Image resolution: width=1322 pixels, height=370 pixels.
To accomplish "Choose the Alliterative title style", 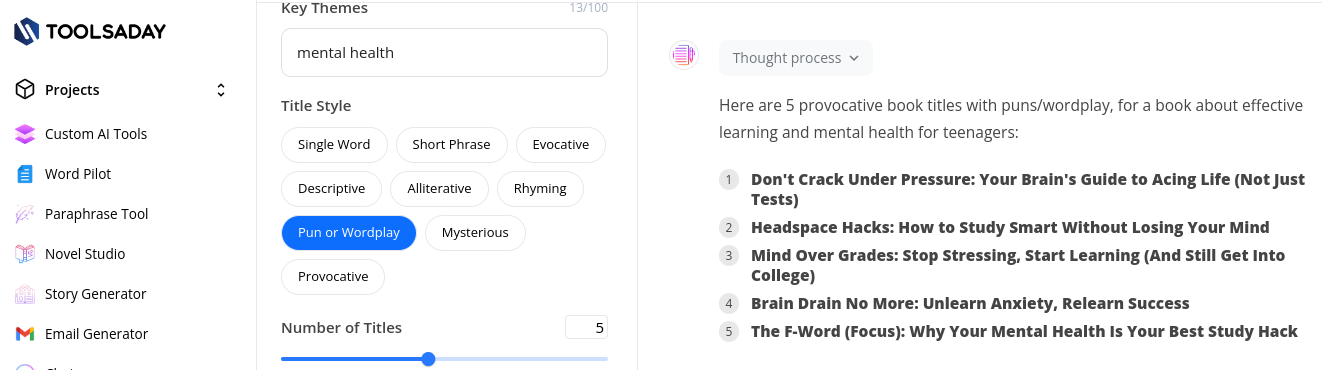I will click(x=439, y=189).
